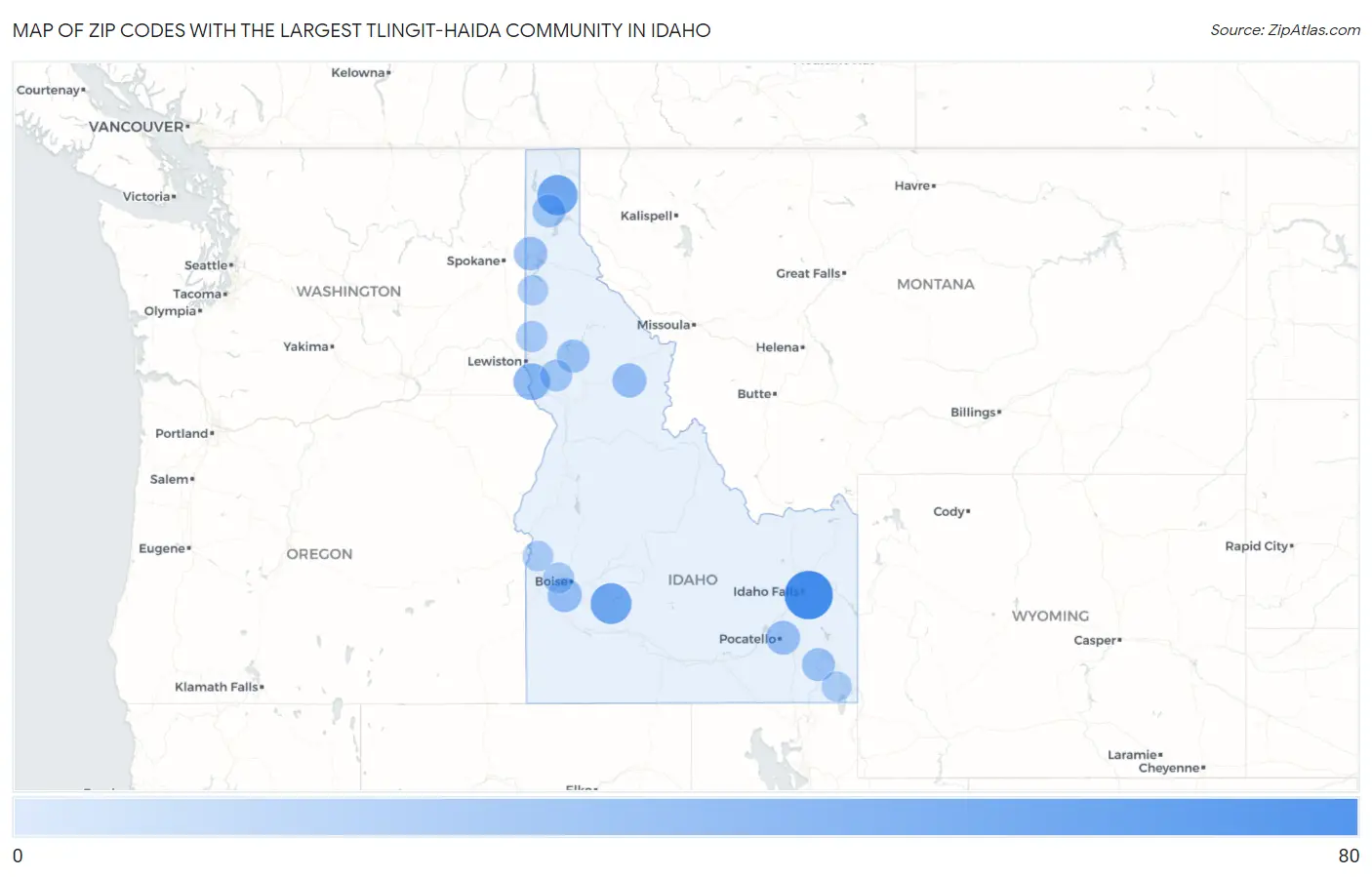Viewport: 1372px width, 877px height.
Task: Click the Boise city label
Action: pos(551,581)
